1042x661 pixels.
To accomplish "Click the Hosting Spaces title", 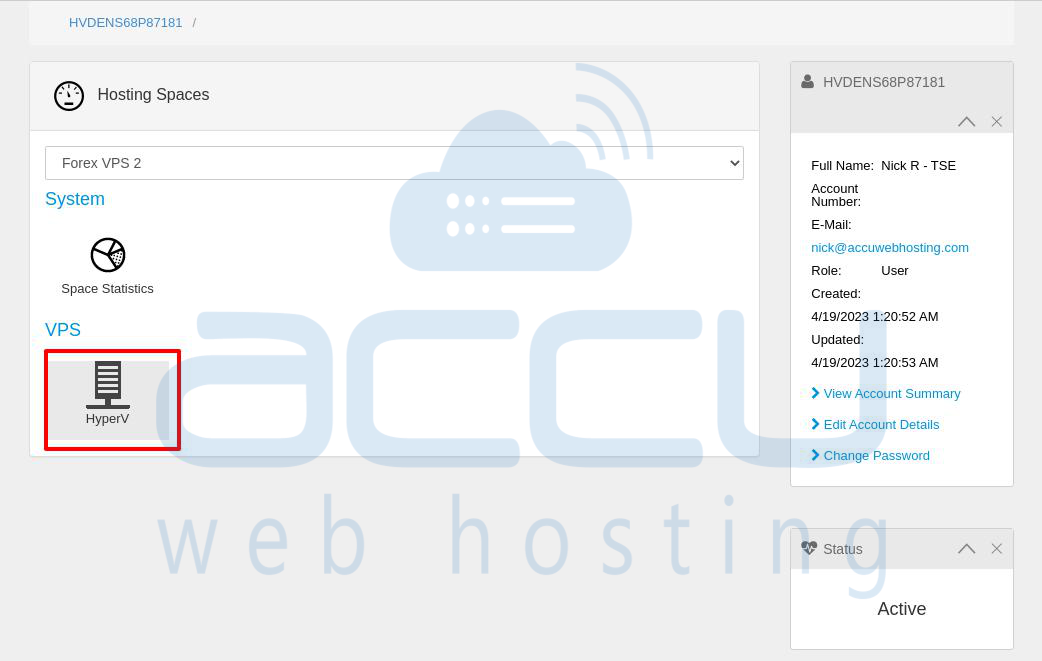I will pyautogui.click(x=154, y=95).
